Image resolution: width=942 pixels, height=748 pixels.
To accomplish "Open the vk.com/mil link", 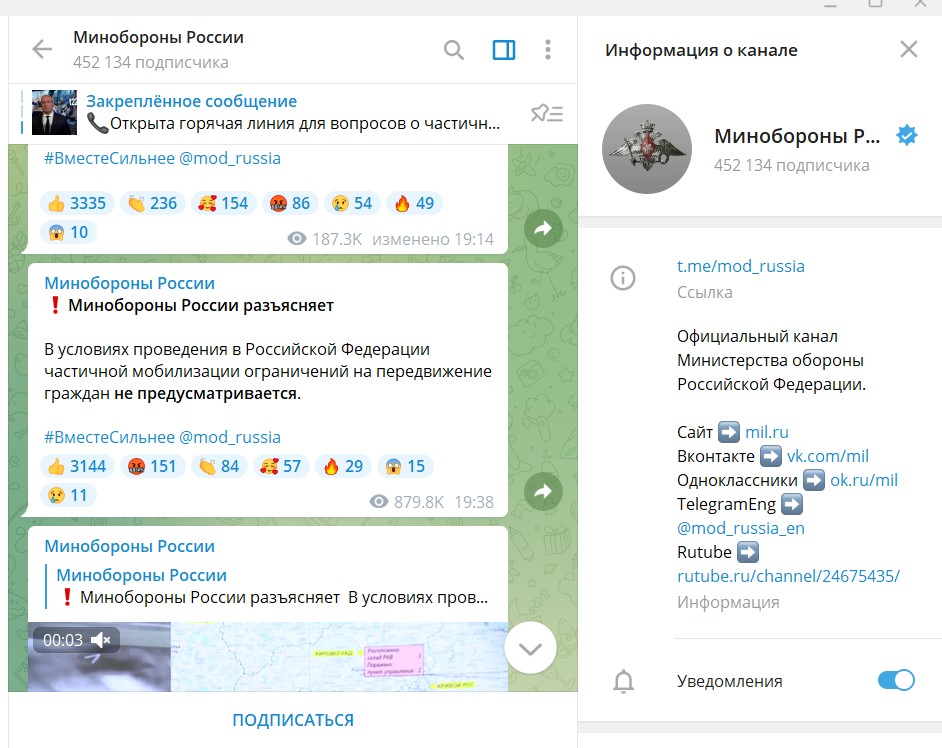I will 828,456.
